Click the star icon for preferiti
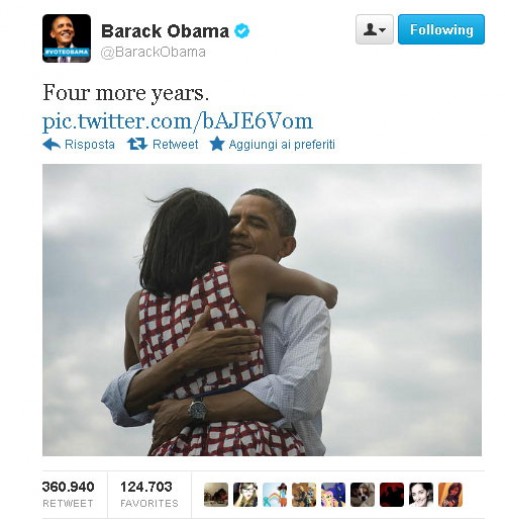 [x=217, y=144]
